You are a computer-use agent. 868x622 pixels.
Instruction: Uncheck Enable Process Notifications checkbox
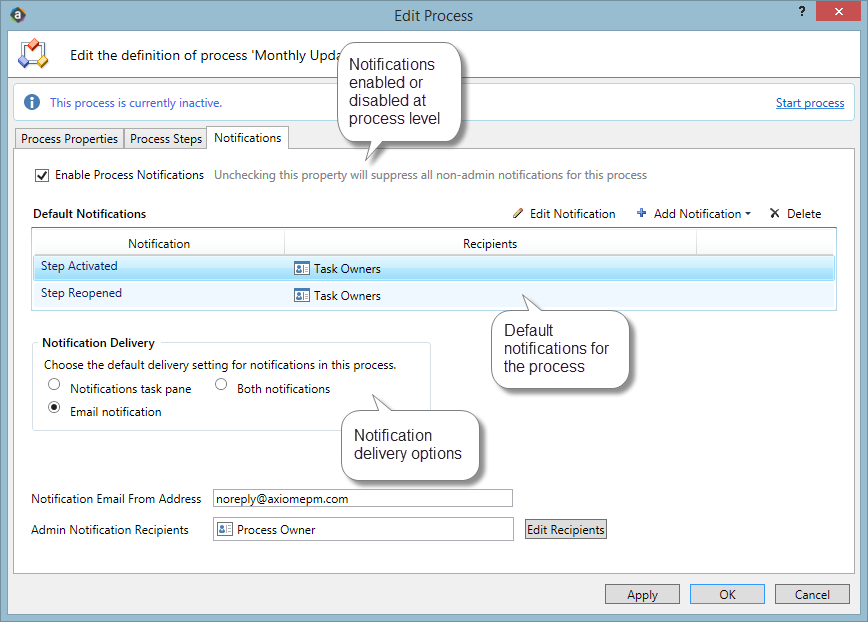(42, 175)
